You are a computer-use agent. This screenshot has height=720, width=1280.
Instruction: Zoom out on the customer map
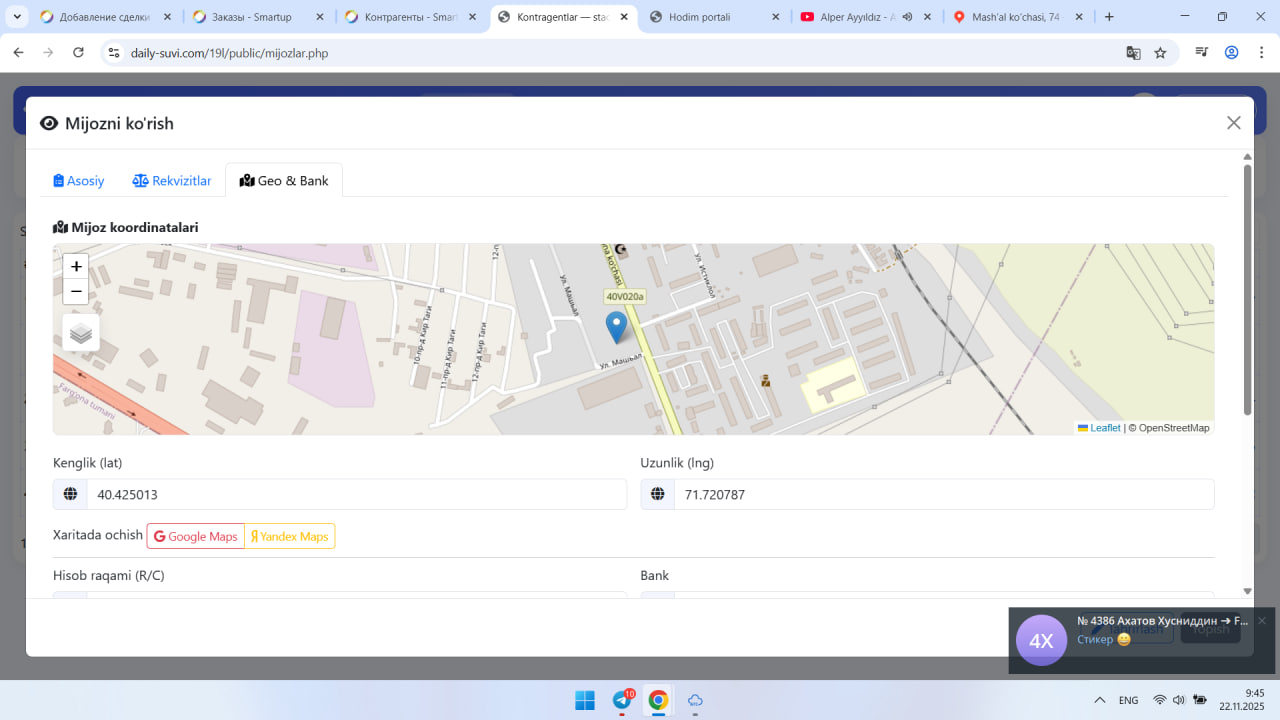tap(76, 292)
